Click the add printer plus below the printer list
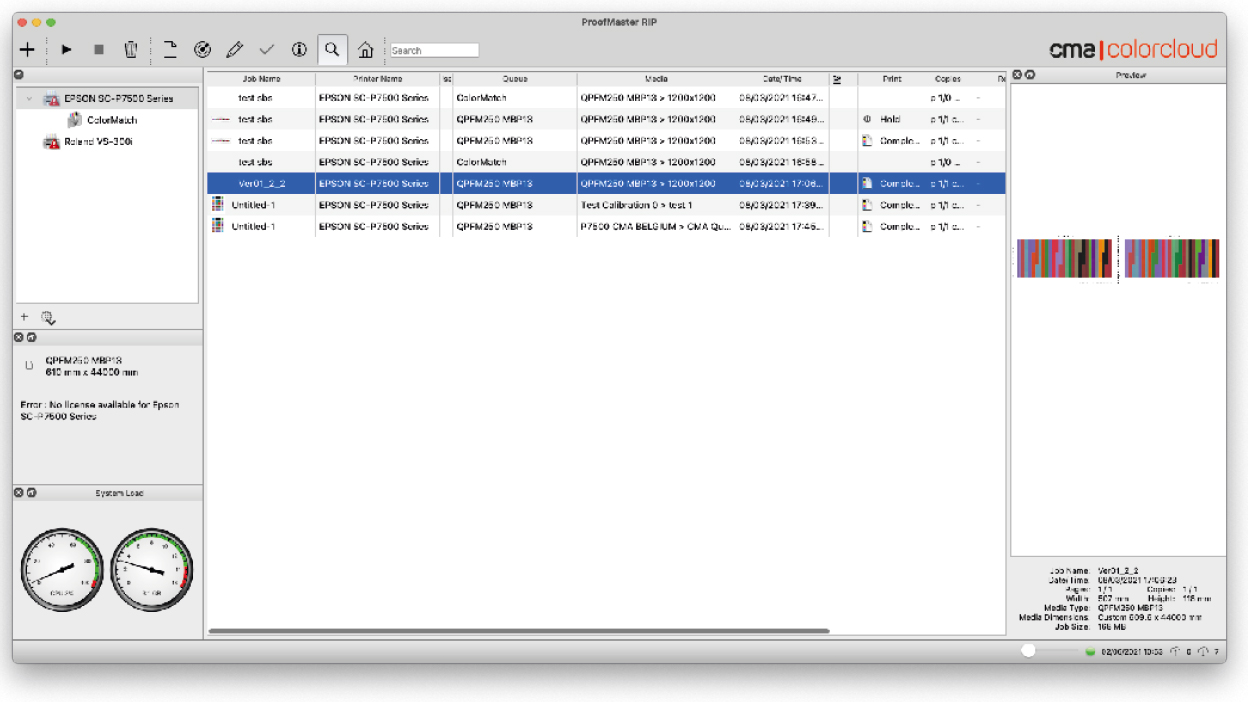 point(25,317)
